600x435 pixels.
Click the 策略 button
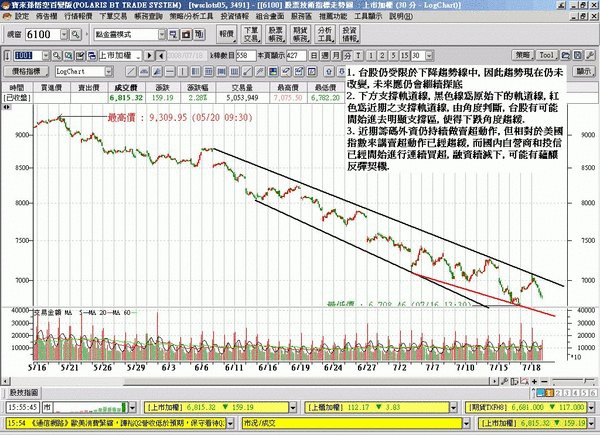[523, 55]
